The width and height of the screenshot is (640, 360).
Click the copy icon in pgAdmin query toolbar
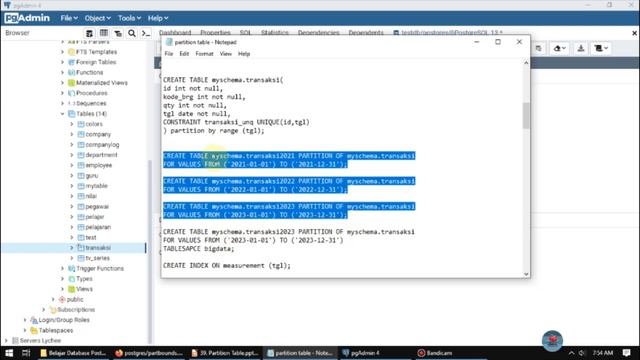tap(538, 48)
